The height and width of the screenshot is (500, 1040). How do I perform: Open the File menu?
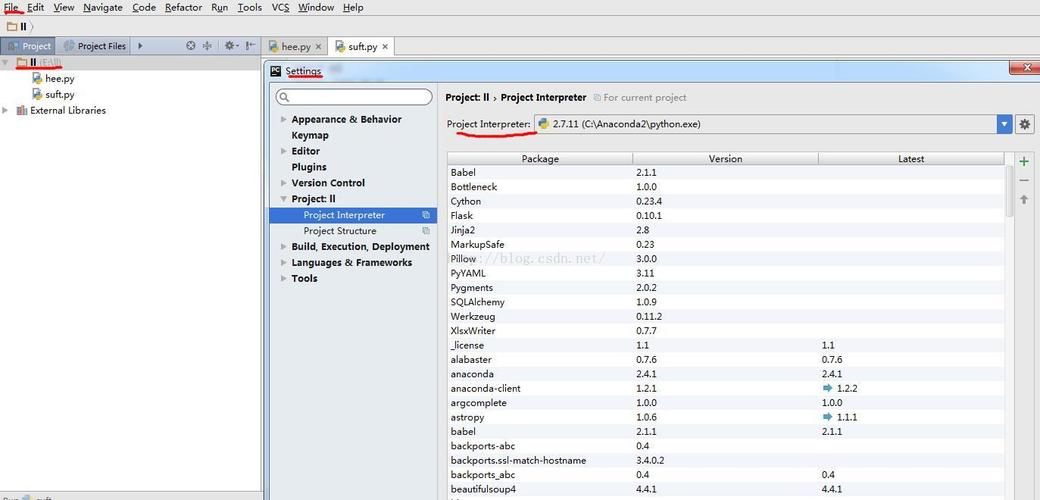tap(11, 7)
